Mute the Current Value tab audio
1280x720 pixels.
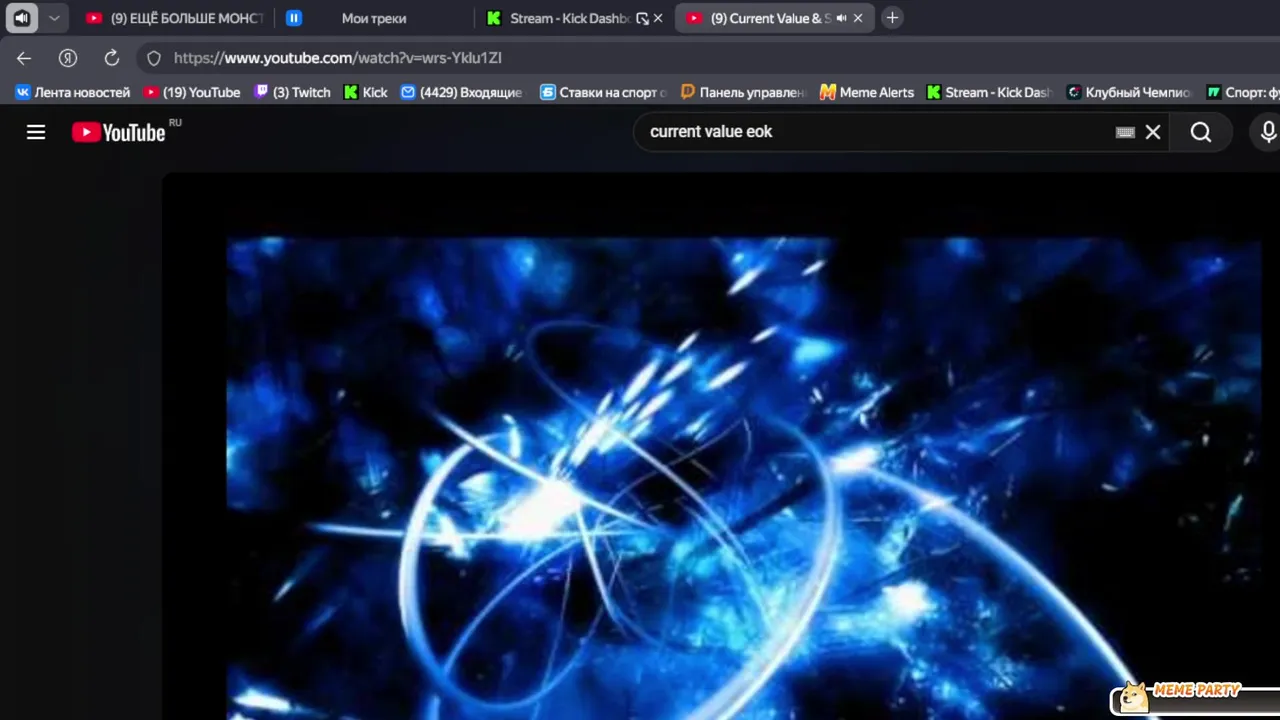(841, 18)
